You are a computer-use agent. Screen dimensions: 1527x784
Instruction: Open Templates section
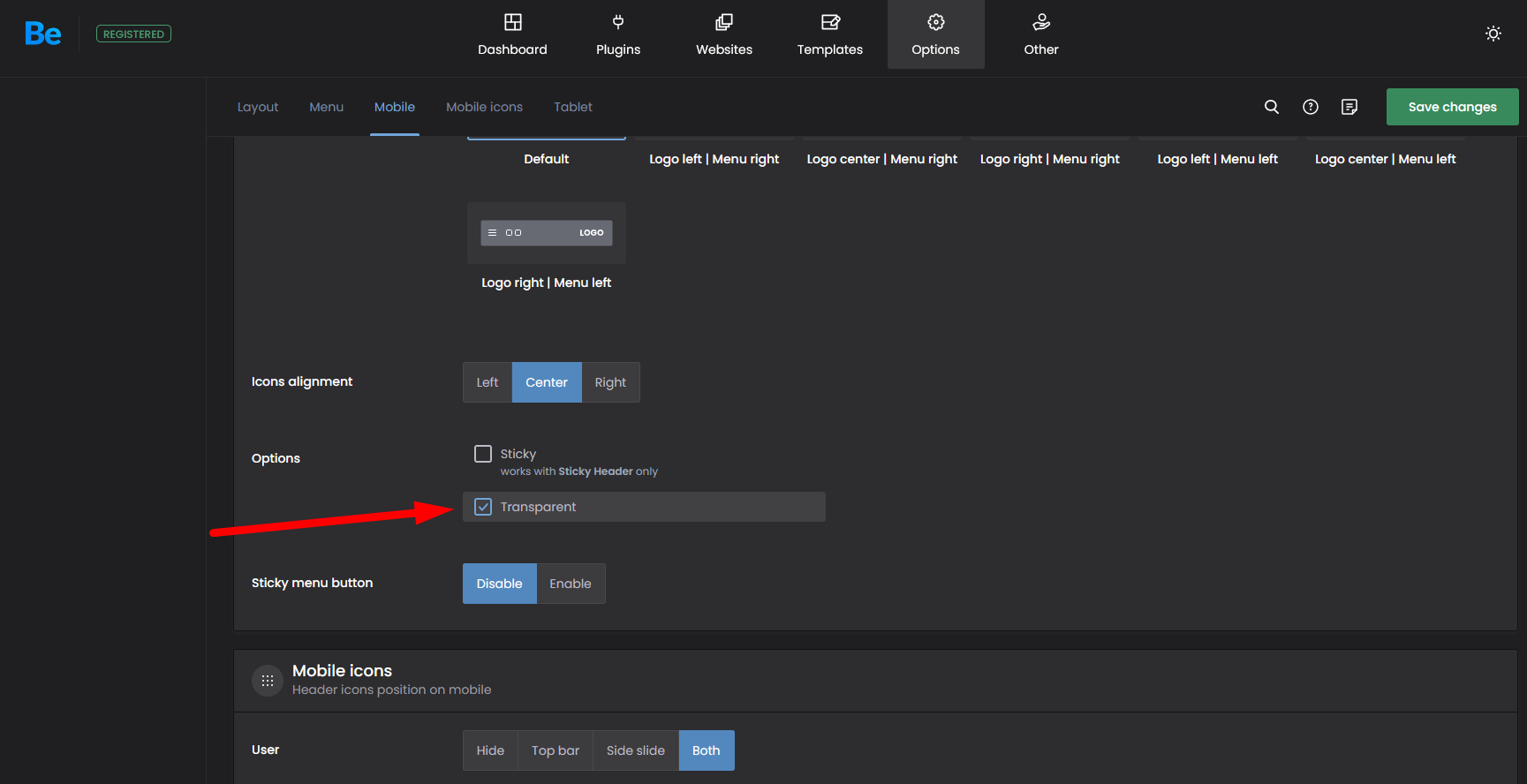(x=830, y=34)
